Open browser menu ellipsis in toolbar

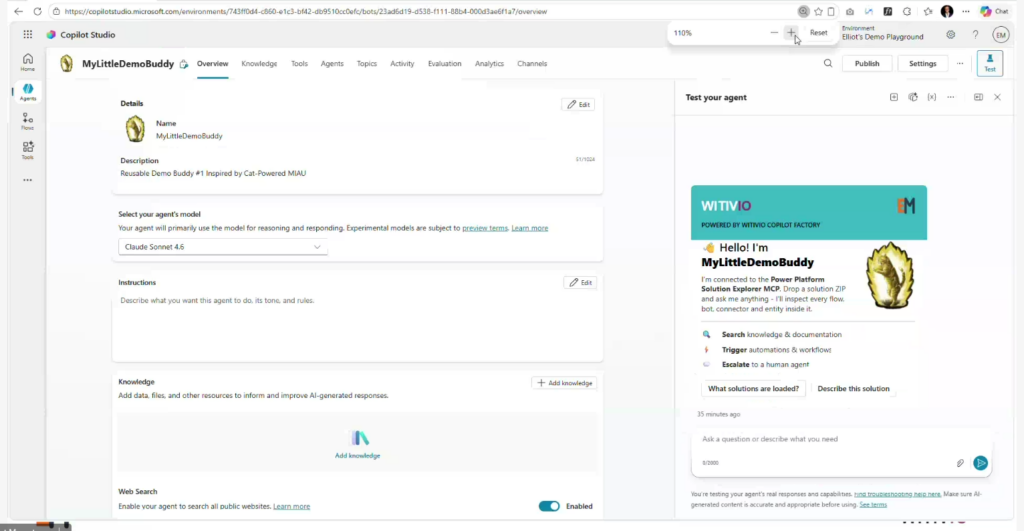click(965, 11)
